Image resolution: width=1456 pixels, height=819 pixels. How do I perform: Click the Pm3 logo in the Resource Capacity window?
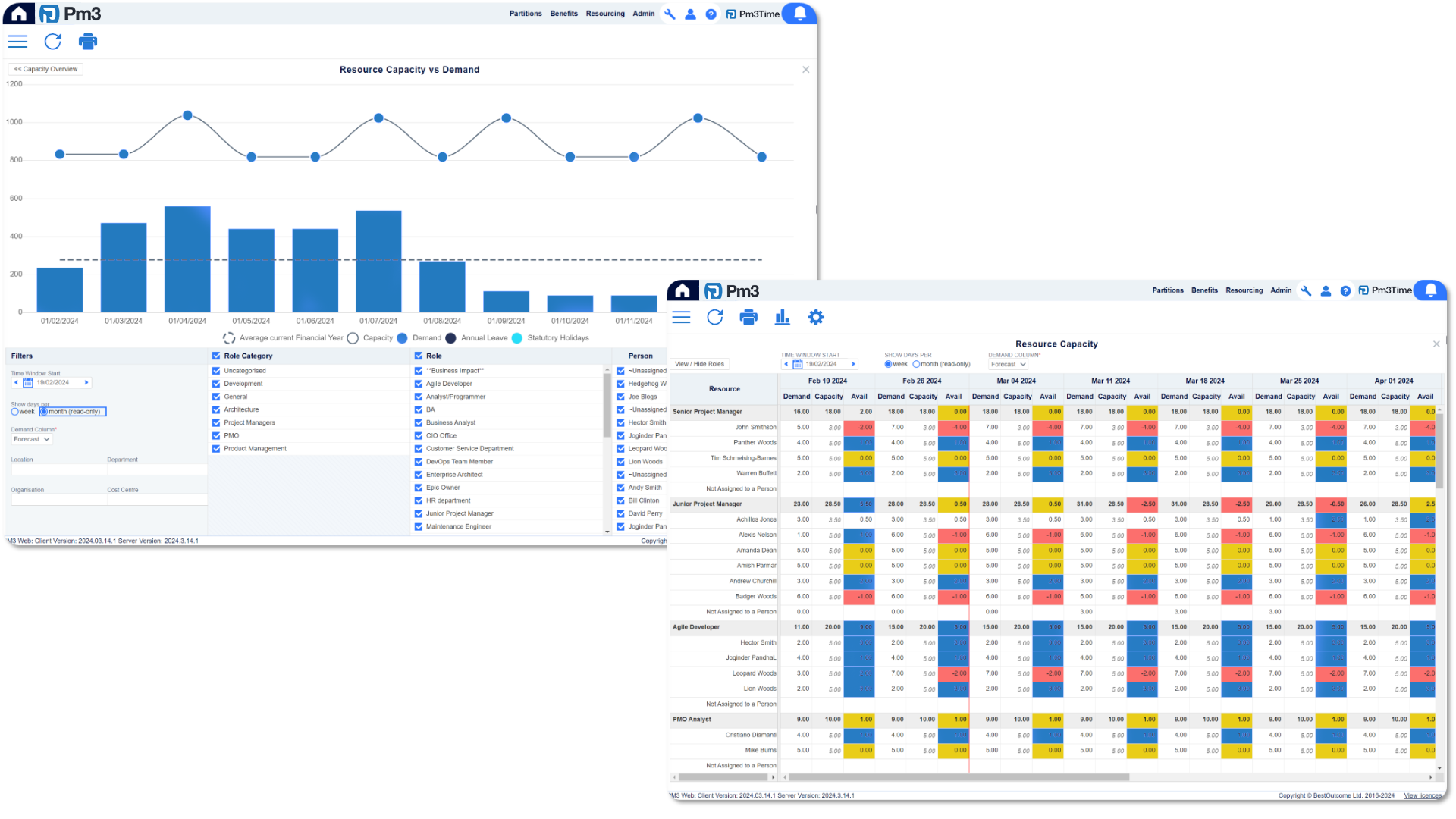click(732, 291)
